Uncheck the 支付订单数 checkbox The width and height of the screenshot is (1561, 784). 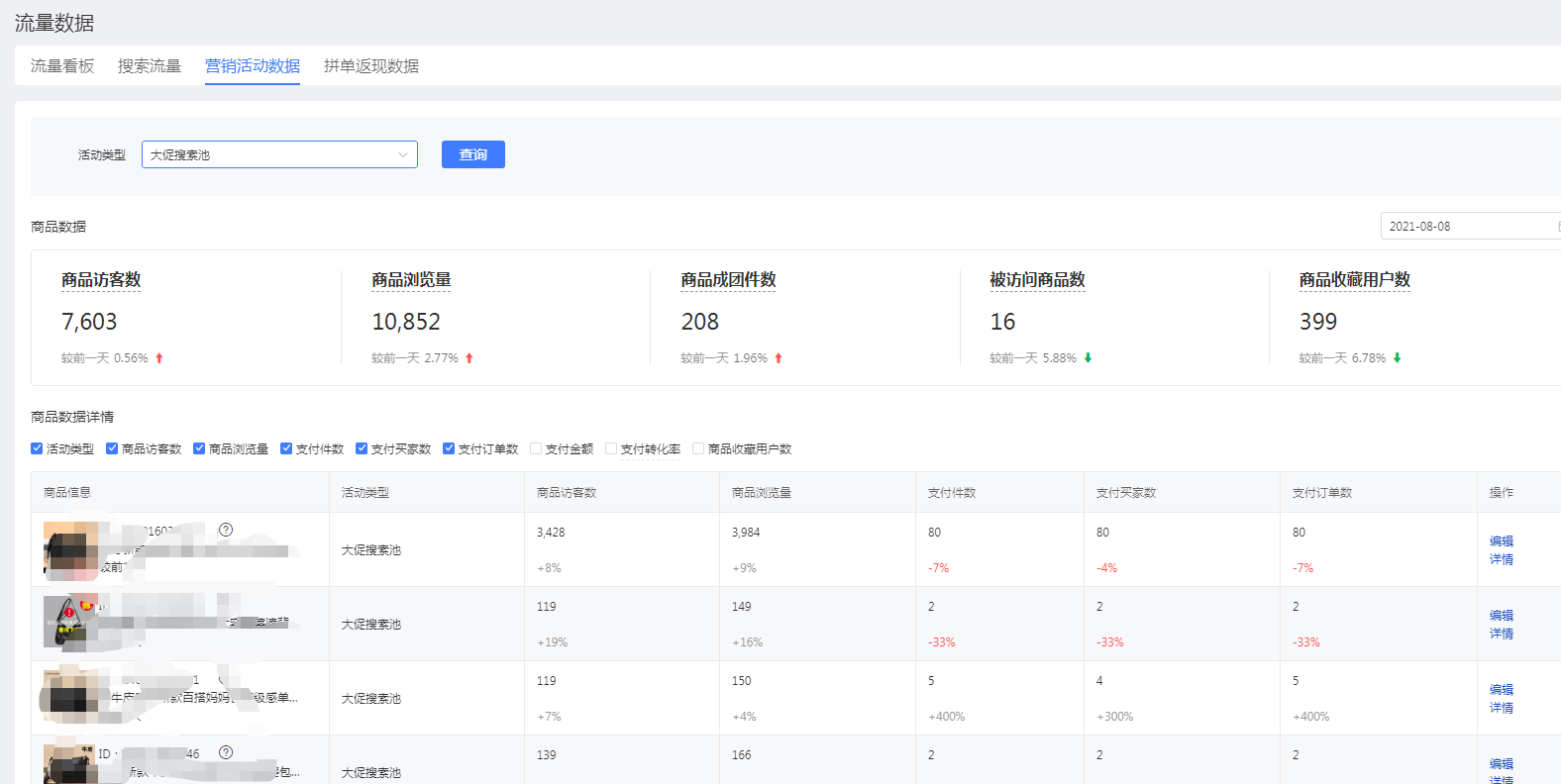(x=449, y=448)
